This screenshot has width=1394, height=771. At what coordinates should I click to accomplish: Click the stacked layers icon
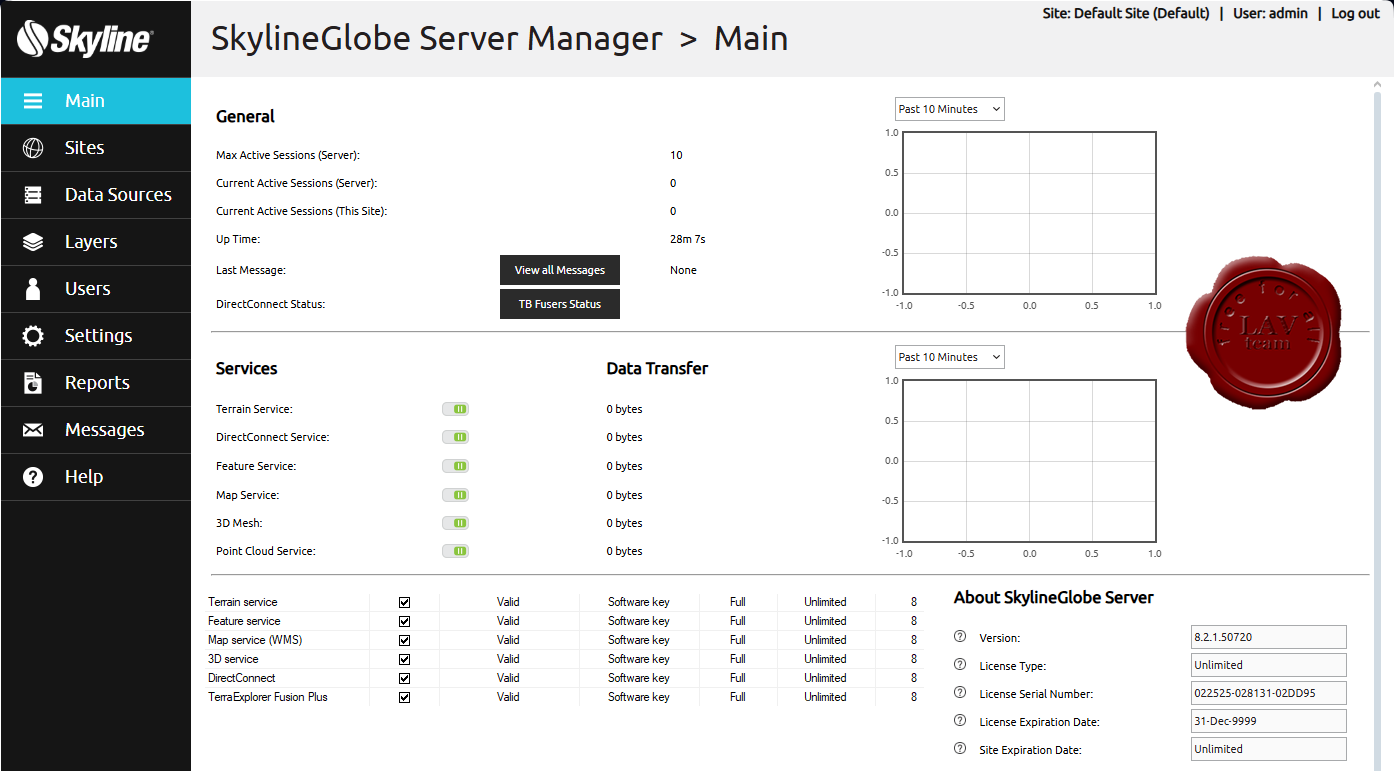pos(33,242)
